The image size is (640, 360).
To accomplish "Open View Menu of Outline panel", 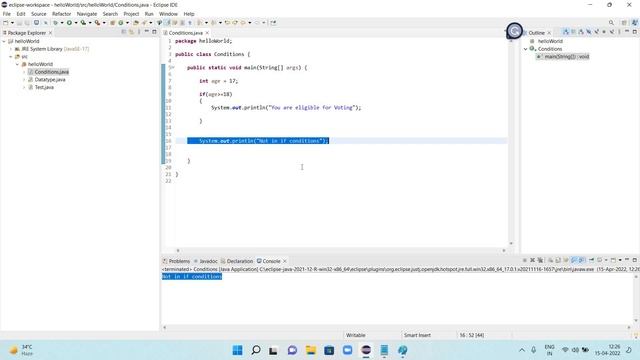I will click(x=619, y=32).
